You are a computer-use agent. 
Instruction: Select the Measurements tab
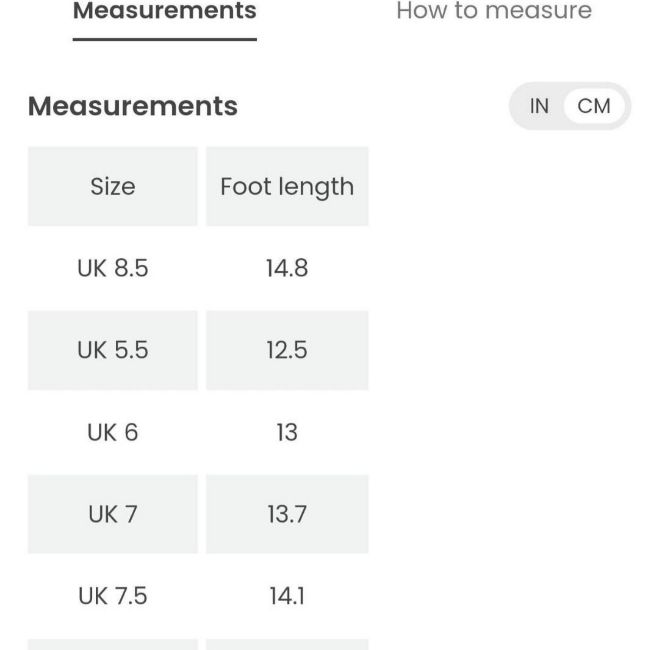[x=165, y=10]
